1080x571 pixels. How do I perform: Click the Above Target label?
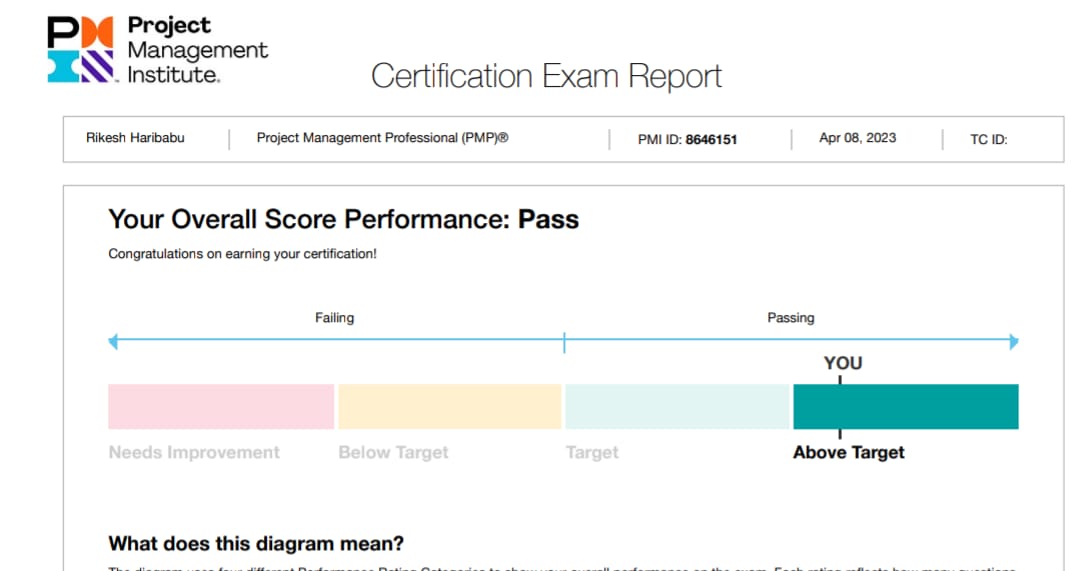coord(849,453)
